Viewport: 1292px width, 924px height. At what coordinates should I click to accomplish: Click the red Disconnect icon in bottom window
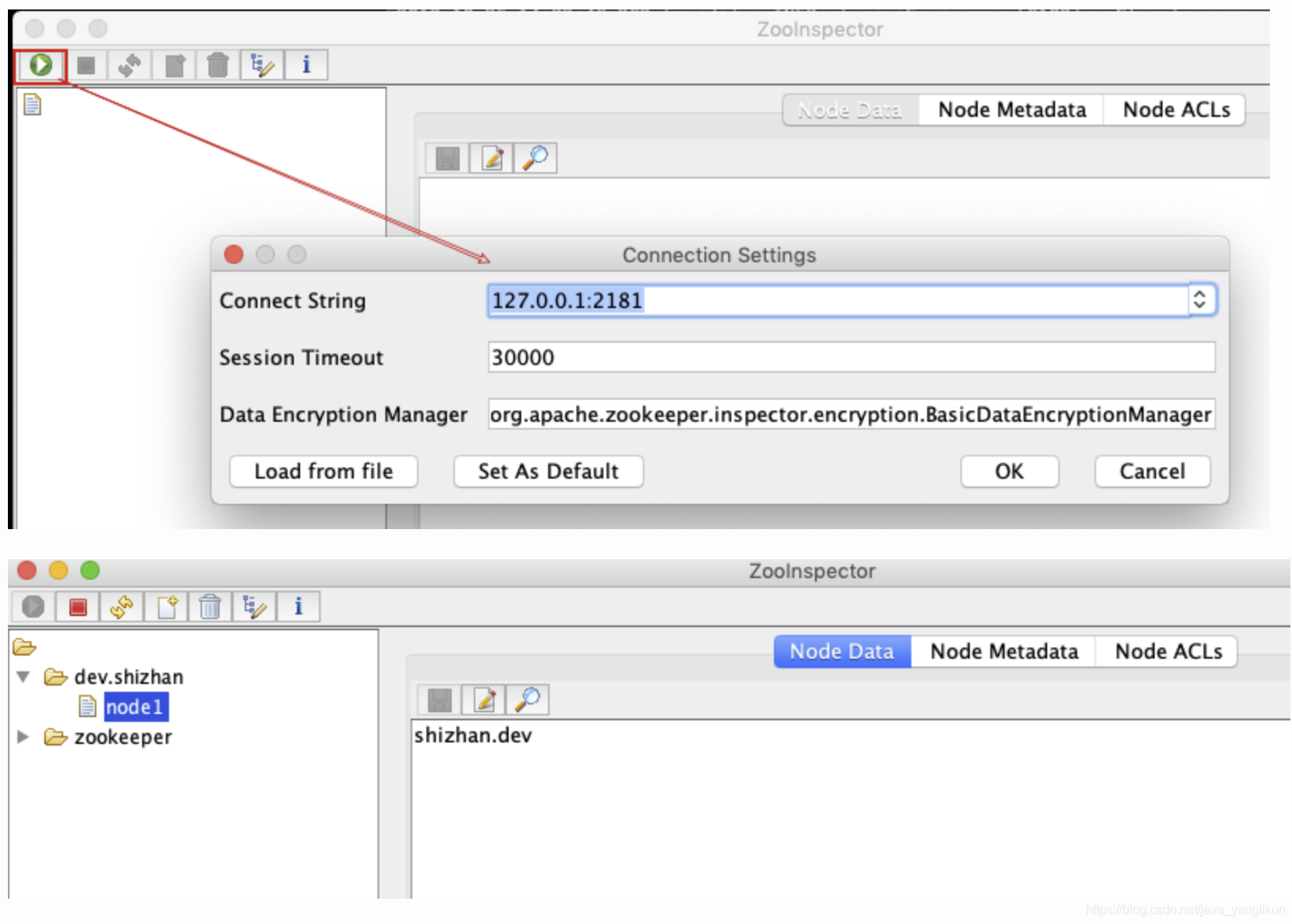77,607
